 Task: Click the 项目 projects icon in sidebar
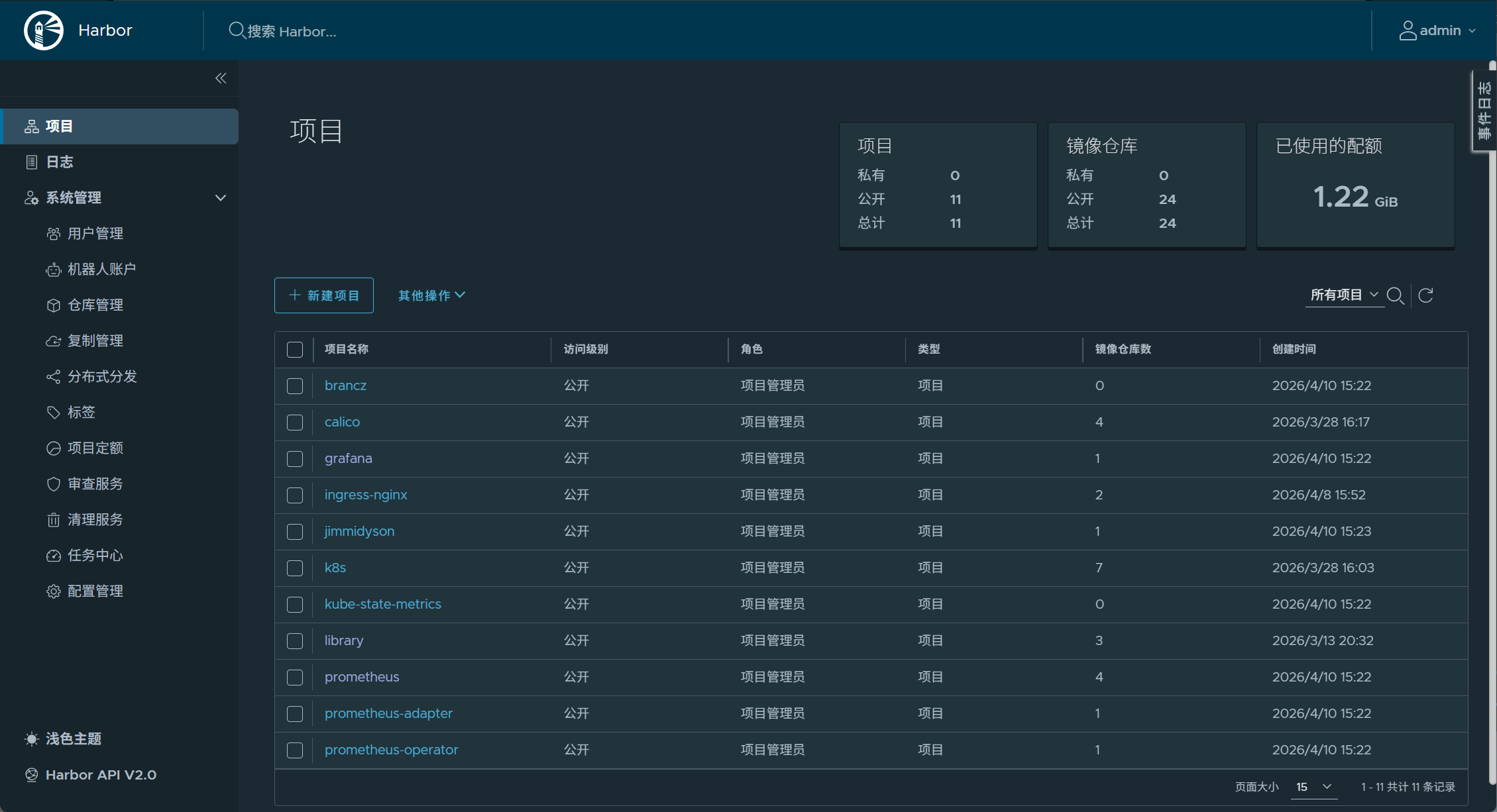click(31, 127)
